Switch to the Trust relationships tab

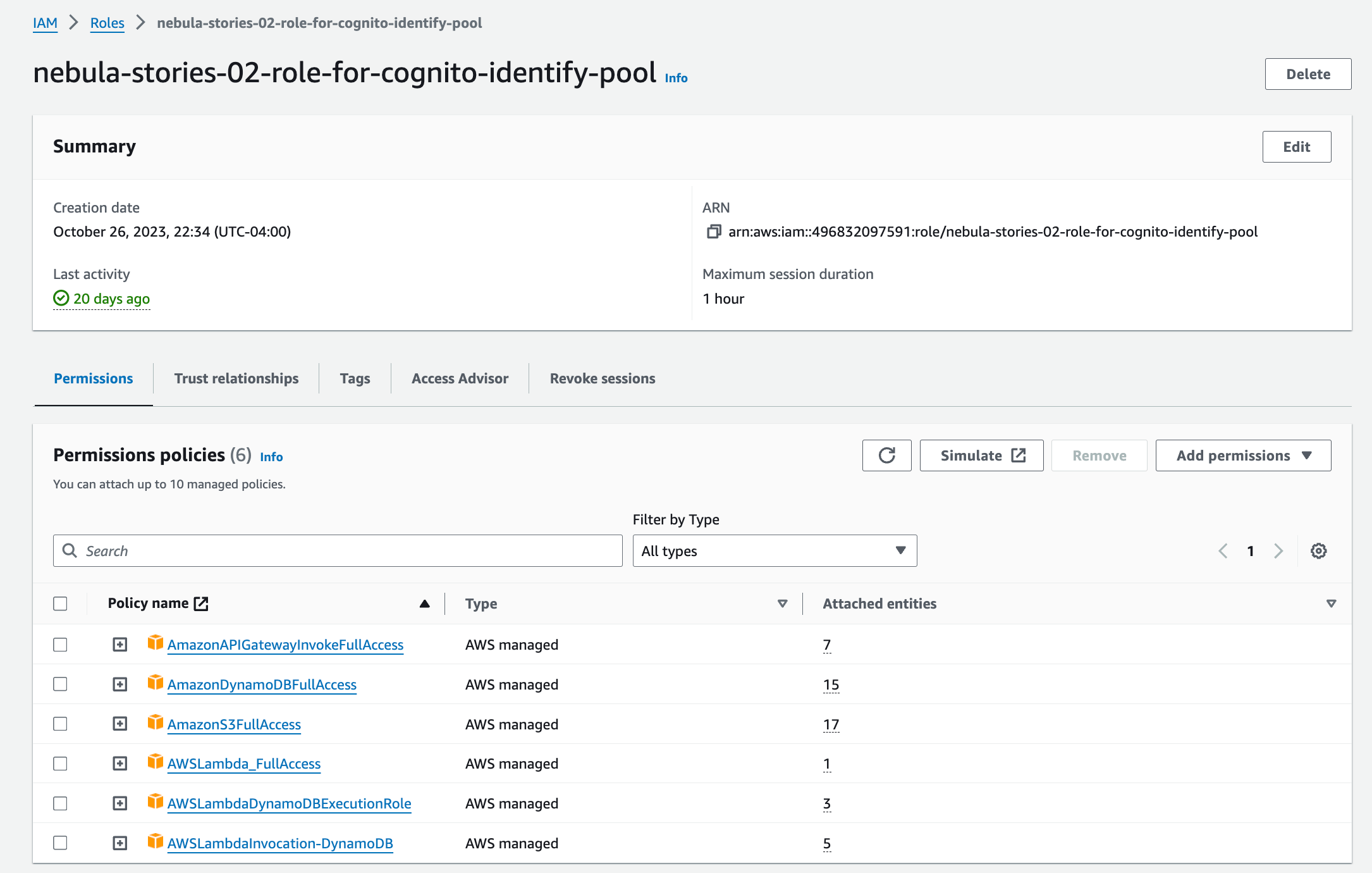[236, 378]
